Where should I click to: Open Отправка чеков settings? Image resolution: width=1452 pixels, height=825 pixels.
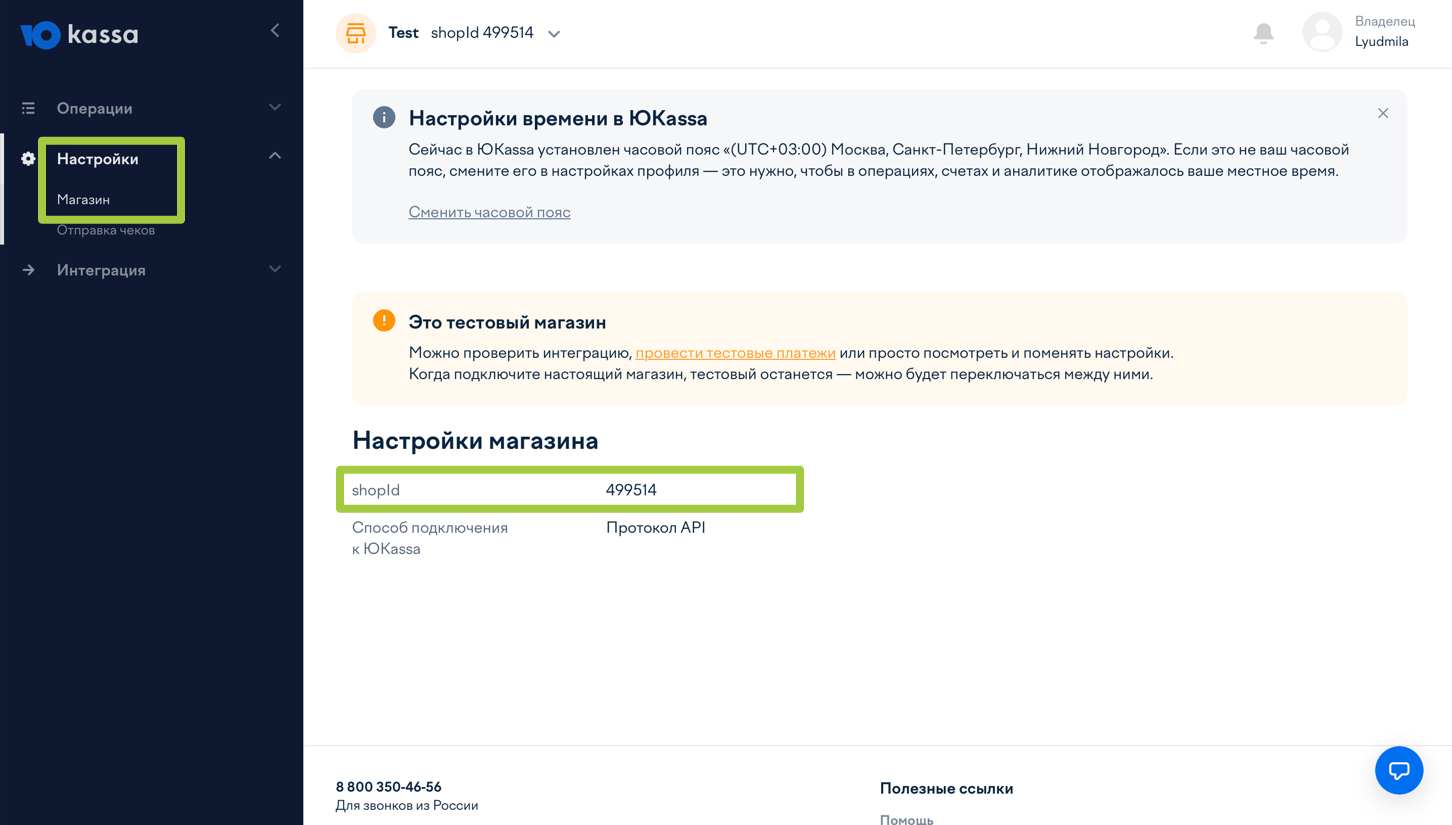click(105, 230)
